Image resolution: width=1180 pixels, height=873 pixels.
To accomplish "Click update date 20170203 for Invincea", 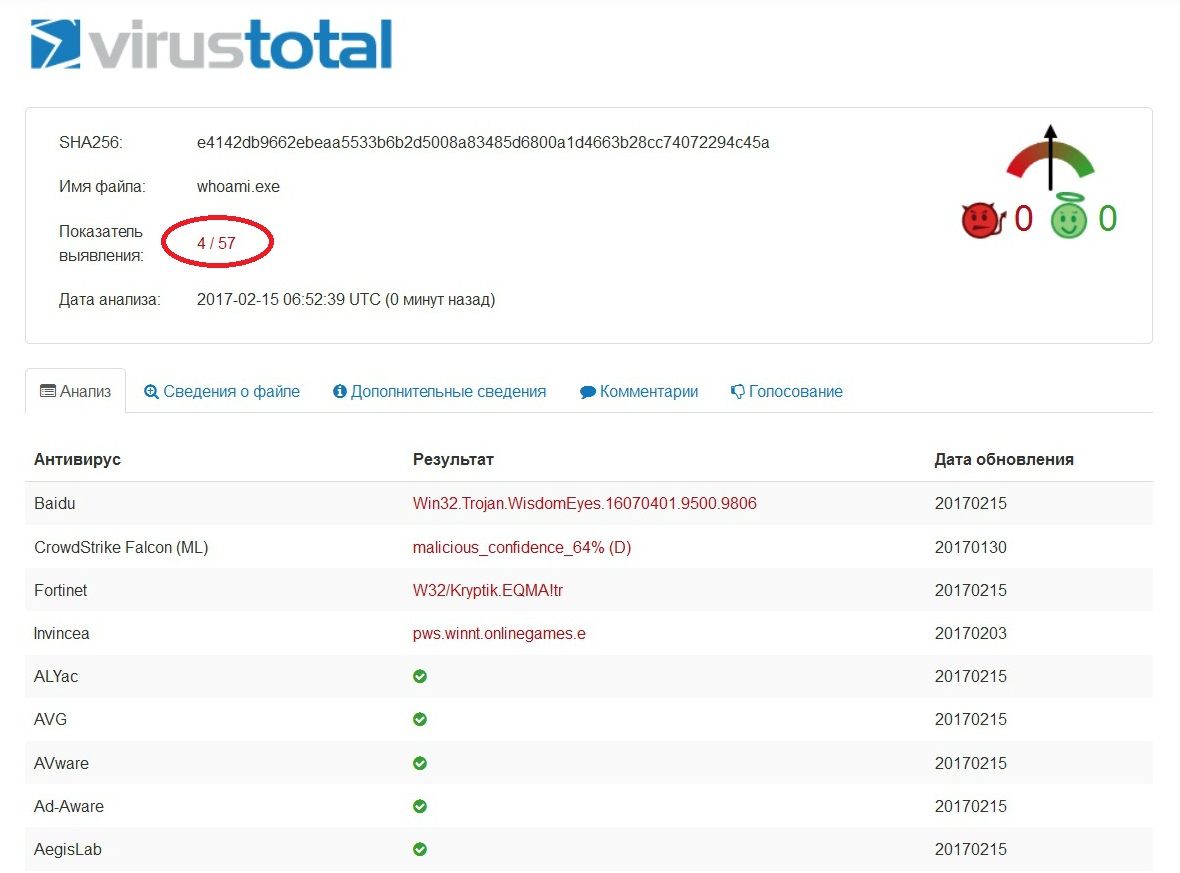I will [x=971, y=634].
